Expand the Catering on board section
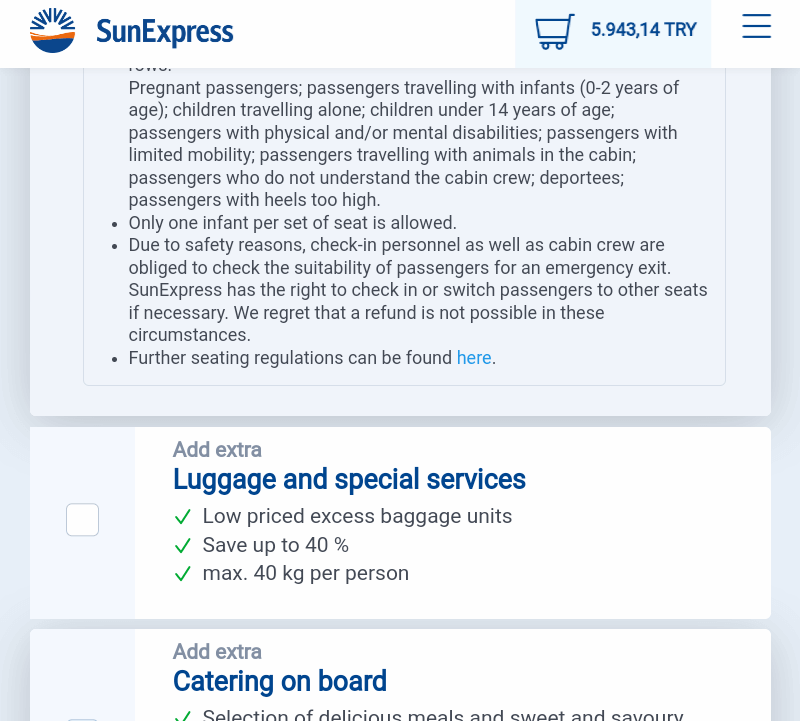Viewport: 800px width, 721px height. click(280, 681)
